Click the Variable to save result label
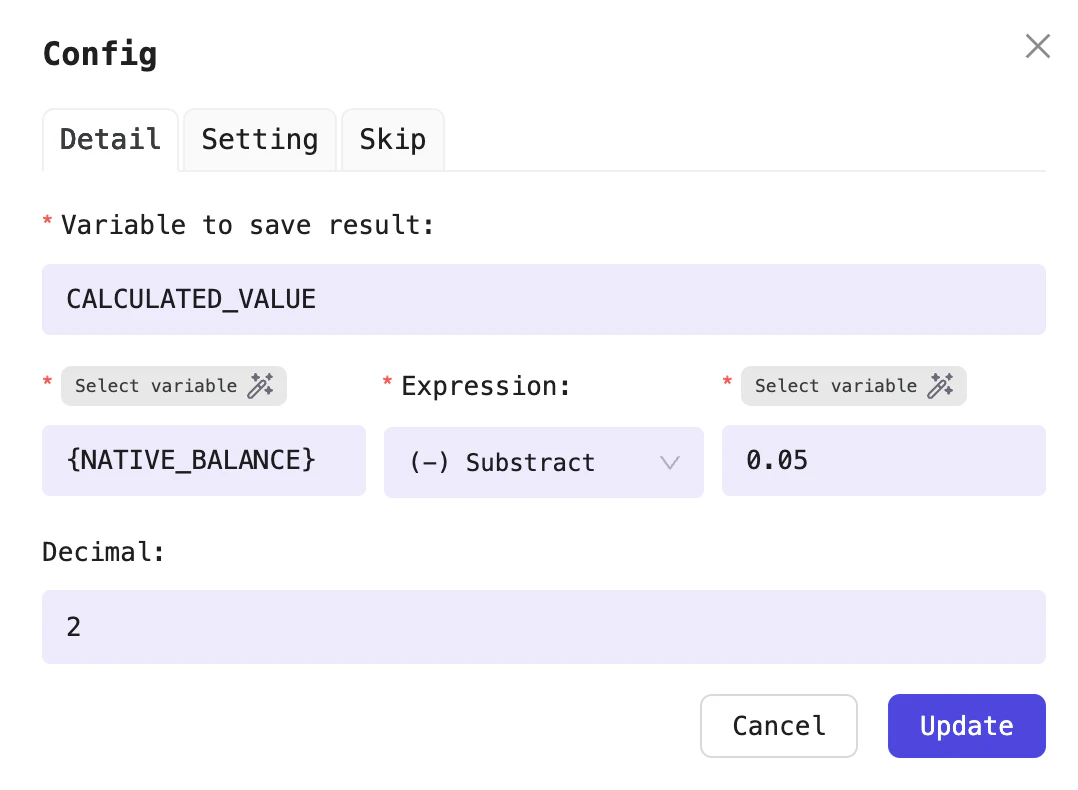Screen dimensions: 1078x790 point(247,225)
